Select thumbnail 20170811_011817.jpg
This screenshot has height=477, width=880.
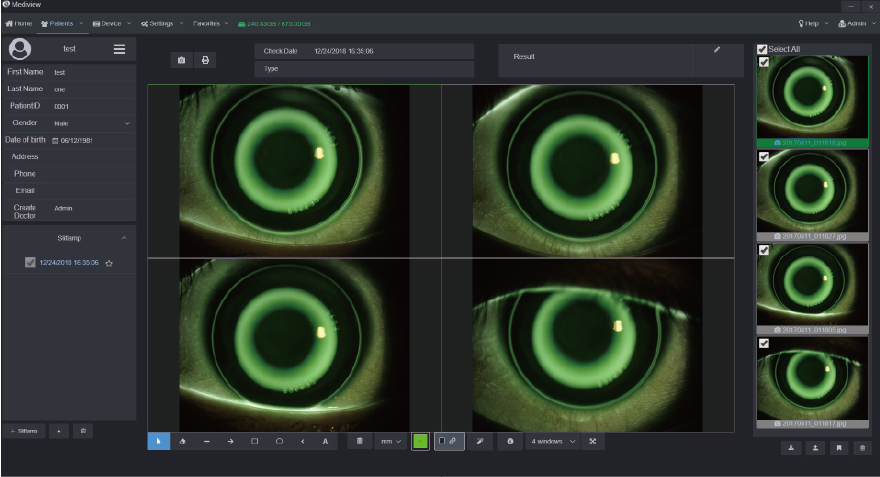(x=813, y=382)
